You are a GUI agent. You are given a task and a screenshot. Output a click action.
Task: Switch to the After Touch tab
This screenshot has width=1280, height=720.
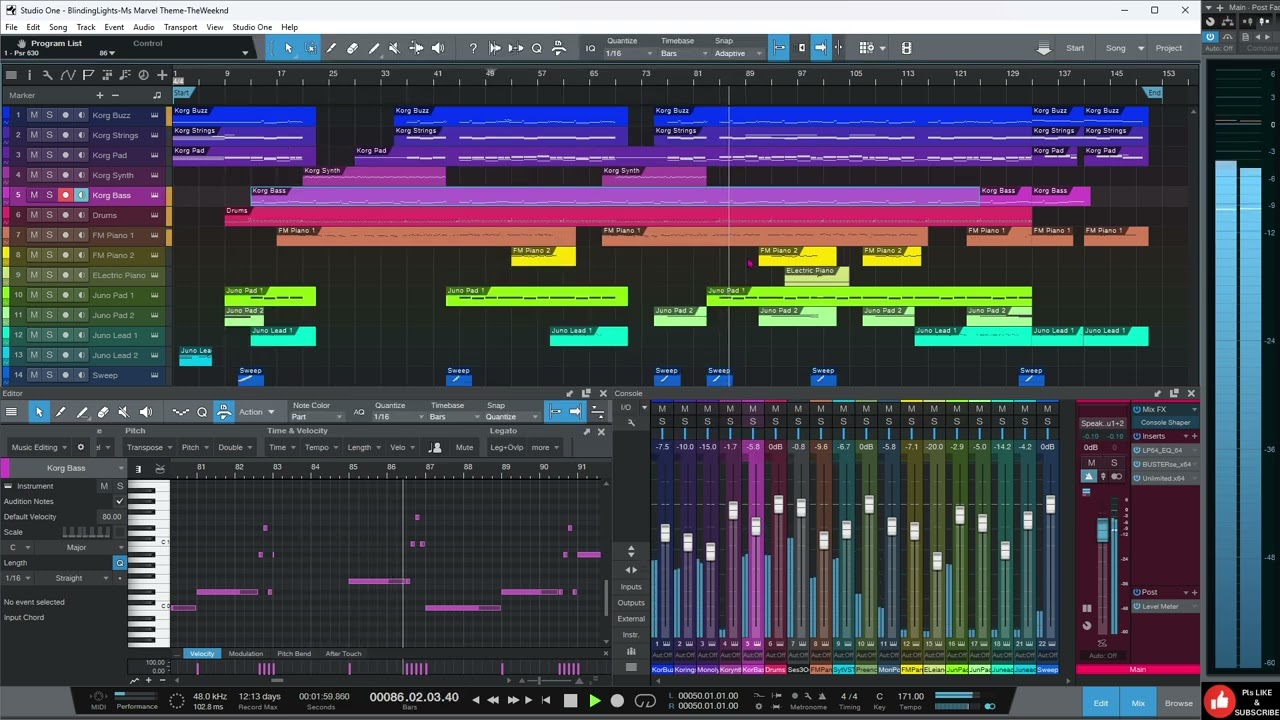(343, 654)
